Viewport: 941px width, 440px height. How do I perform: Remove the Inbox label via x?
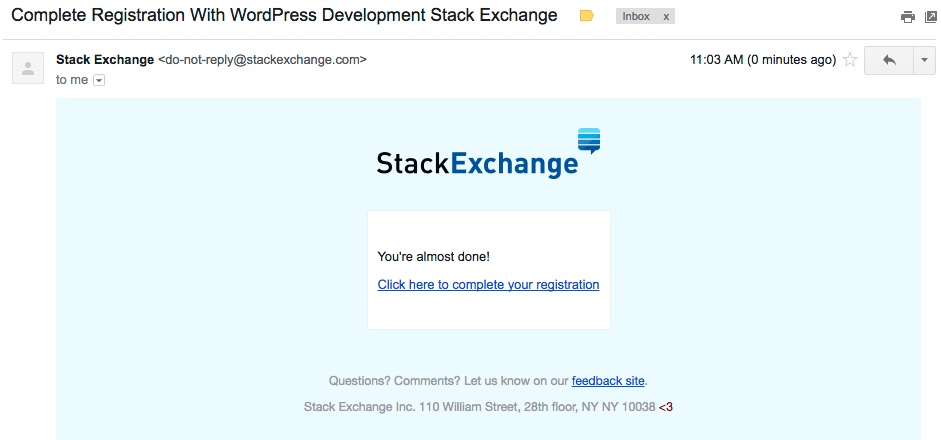point(666,17)
